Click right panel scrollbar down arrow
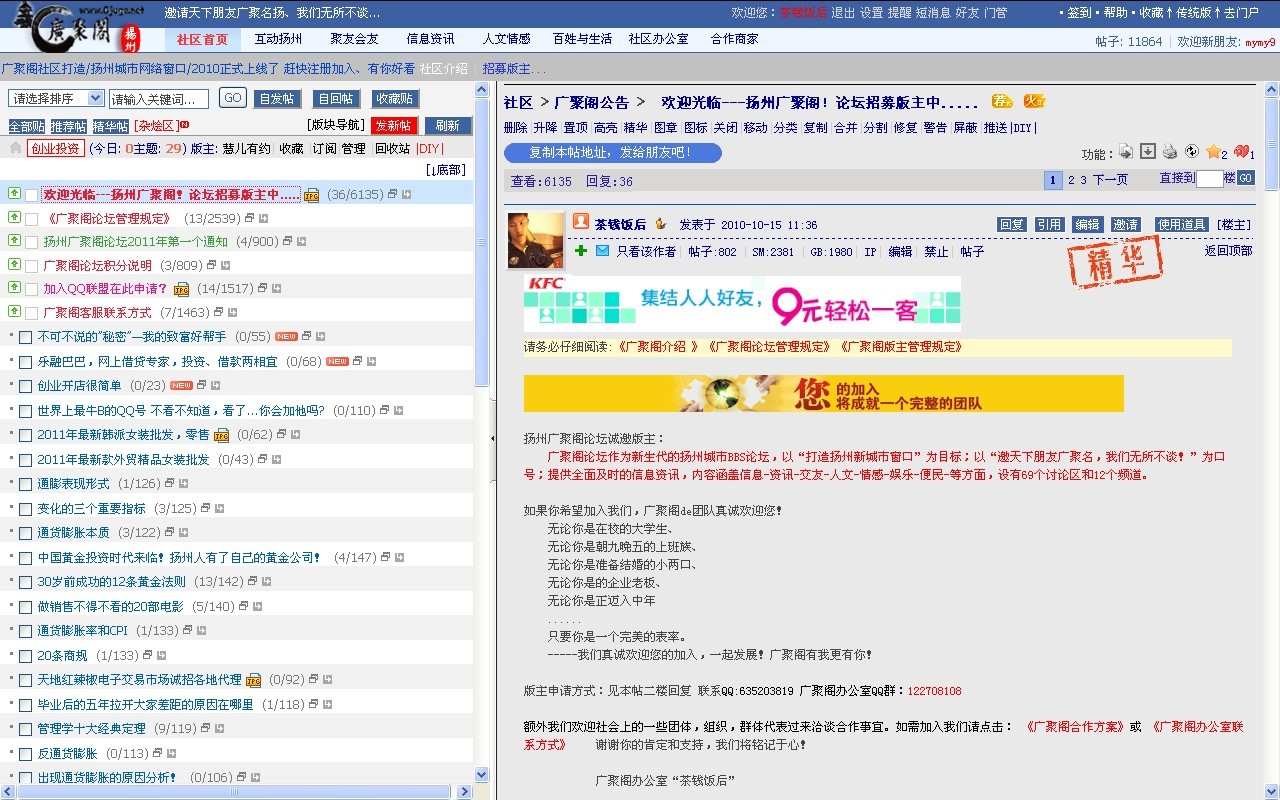 click(x=1272, y=791)
